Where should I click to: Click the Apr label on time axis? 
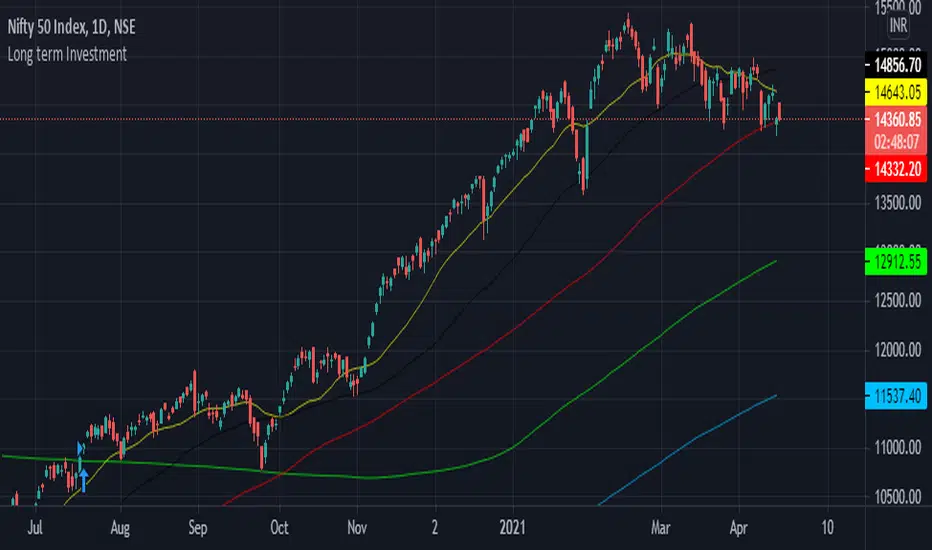(738, 527)
